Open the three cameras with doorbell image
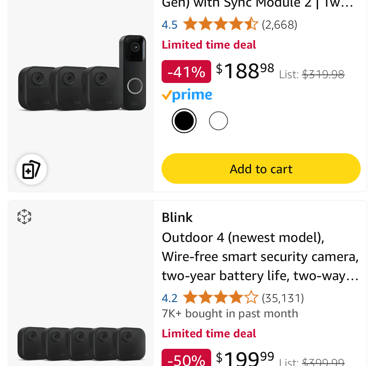375x366 pixels. tap(82, 73)
